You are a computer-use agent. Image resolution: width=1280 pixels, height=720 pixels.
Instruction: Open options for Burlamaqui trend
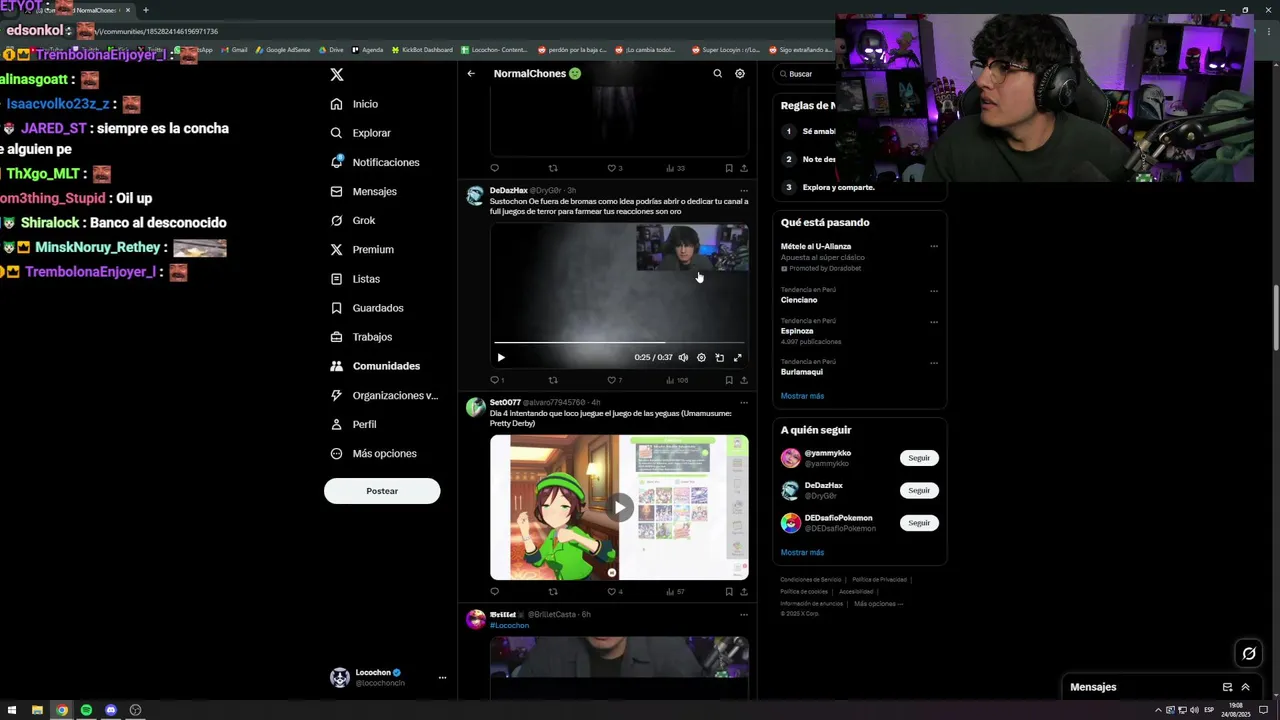tap(934, 363)
